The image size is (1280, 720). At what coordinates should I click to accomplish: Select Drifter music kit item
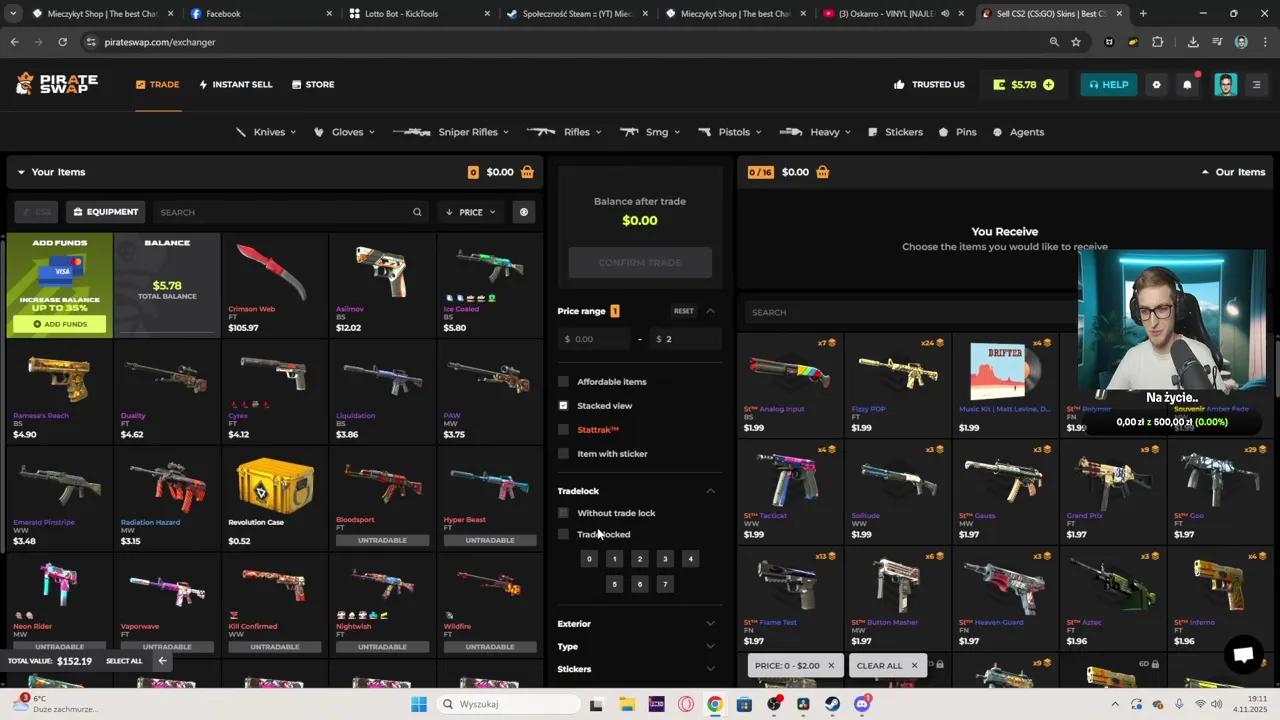tap(1005, 383)
